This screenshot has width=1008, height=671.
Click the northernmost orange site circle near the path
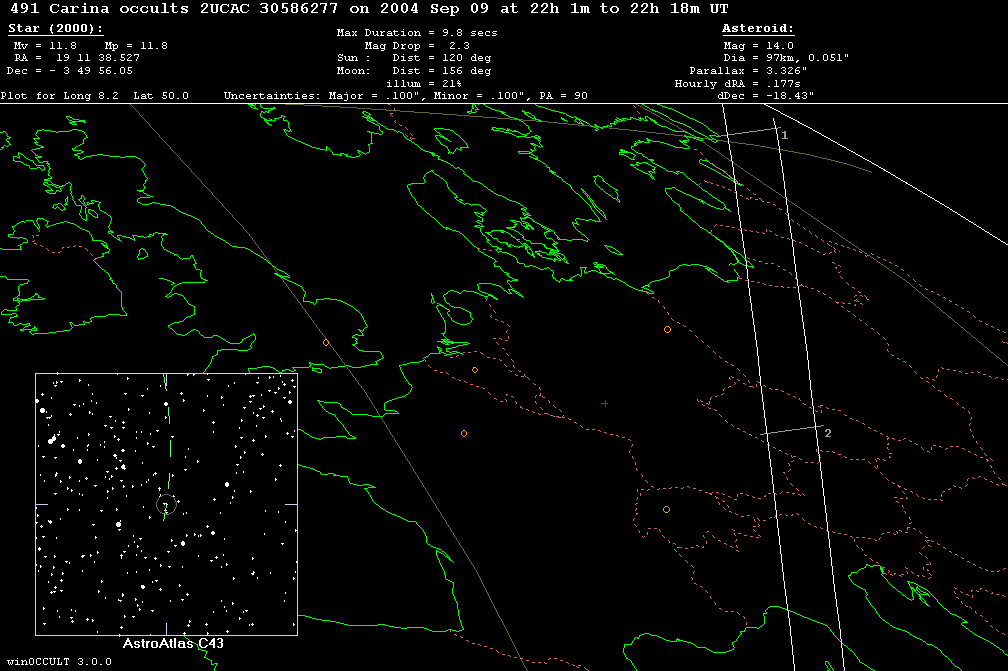click(x=667, y=329)
